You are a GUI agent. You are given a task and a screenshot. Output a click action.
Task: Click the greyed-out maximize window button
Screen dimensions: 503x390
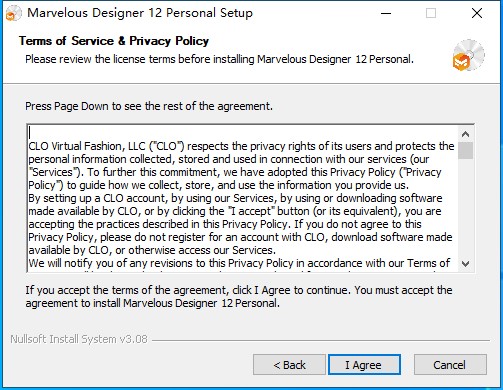coord(431,13)
